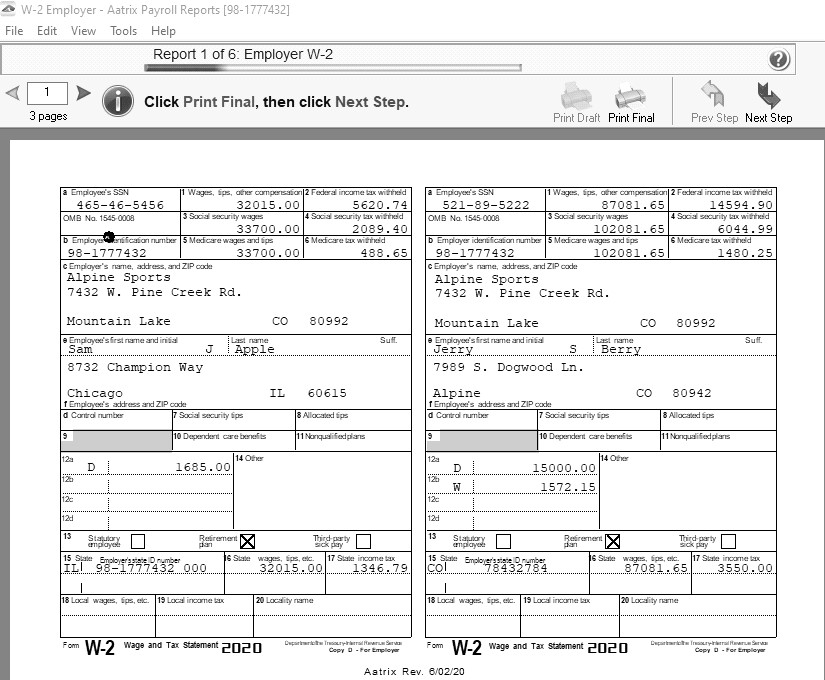825x680 pixels.
Task: Click the Print Final printer icon
Action: [630, 97]
